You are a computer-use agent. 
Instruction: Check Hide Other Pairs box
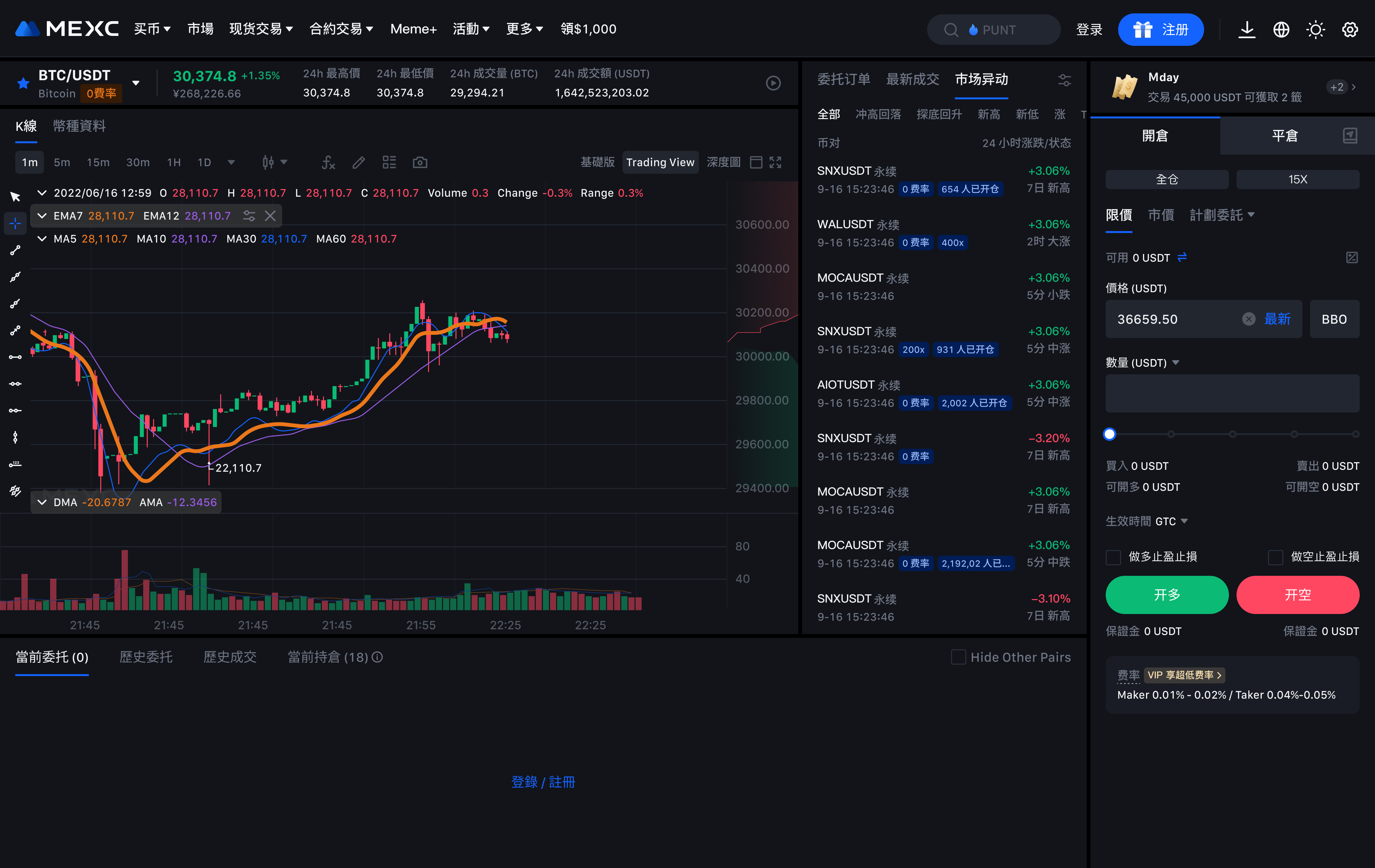[x=958, y=657]
